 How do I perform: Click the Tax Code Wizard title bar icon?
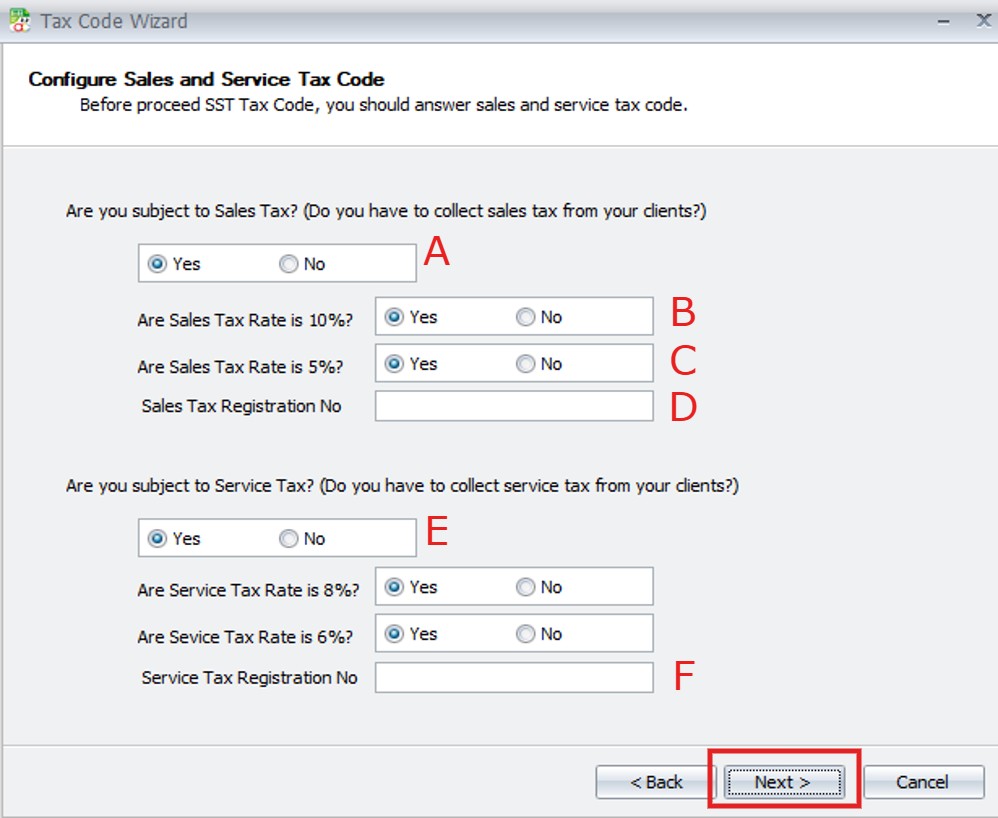19,20
